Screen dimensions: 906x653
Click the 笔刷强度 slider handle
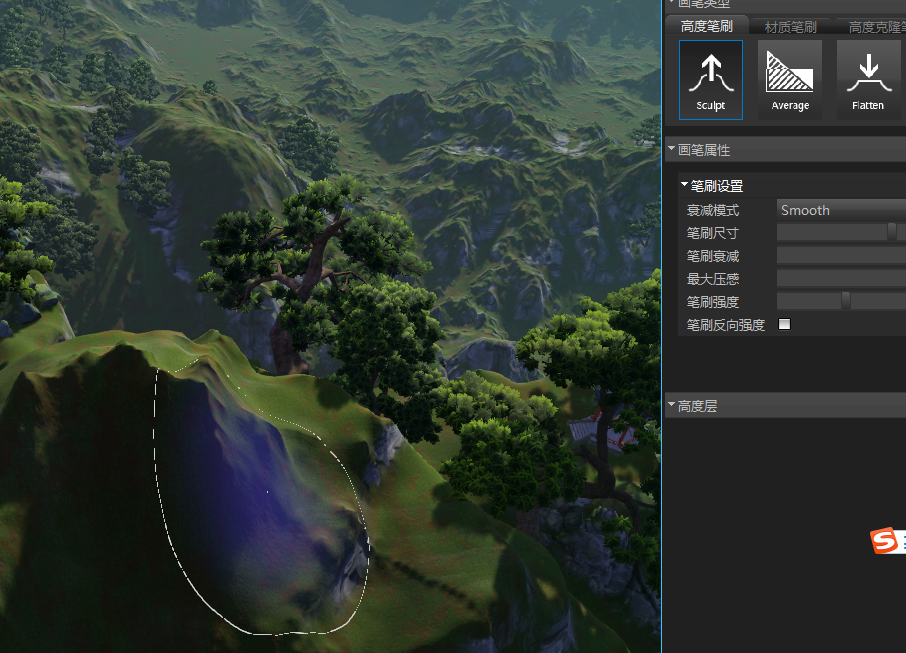pyautogui.click(x=846, y=301)
